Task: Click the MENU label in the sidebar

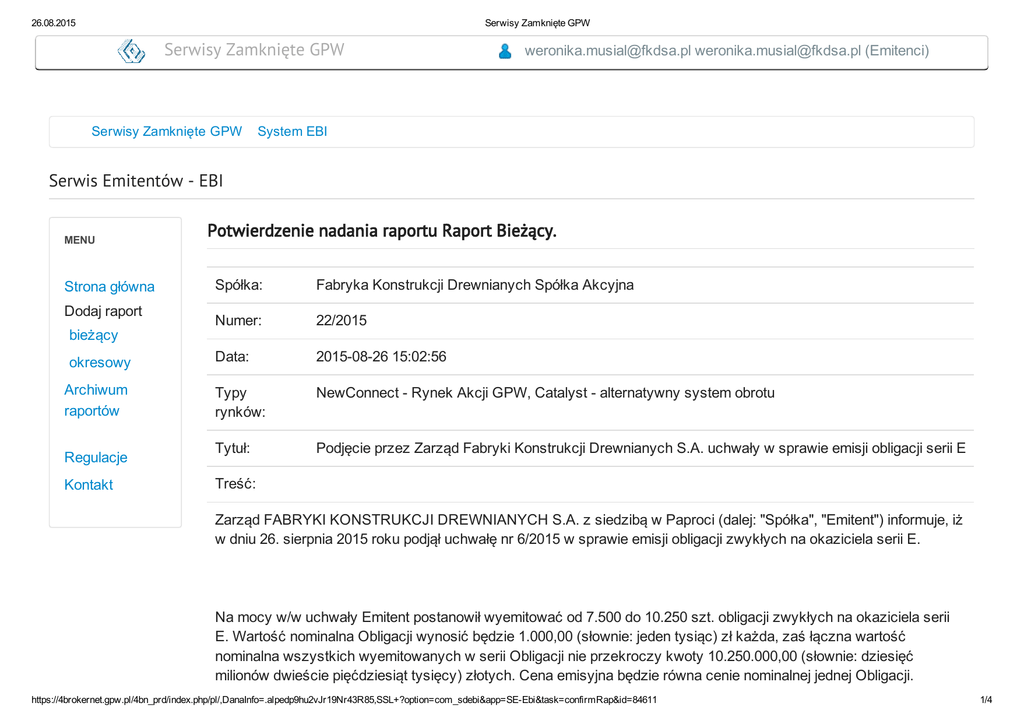Action: 80,240
